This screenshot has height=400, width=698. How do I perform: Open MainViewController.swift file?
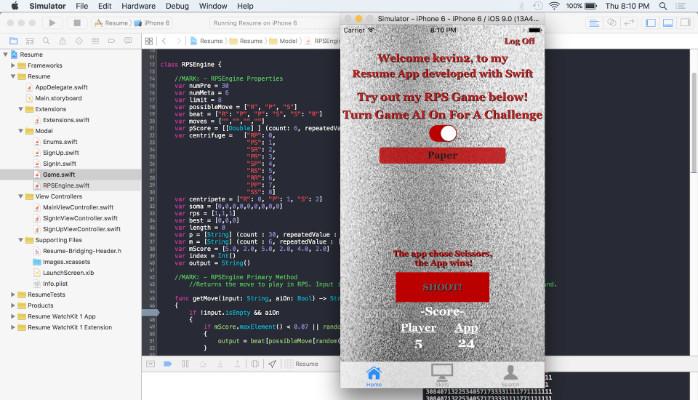tap(78, 207)
